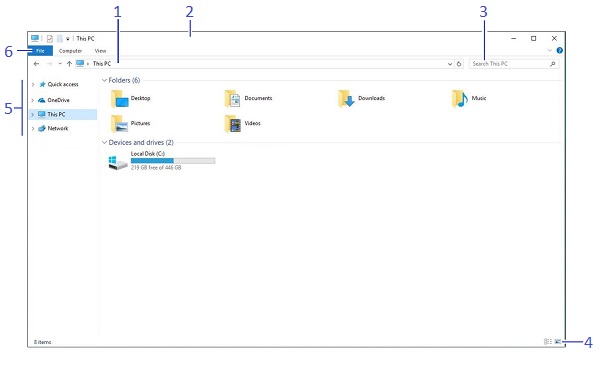The width and height of the screenshot is (600, 370).
Task: Click the free space text under Local Disk
Action: (x=156, y=168)
